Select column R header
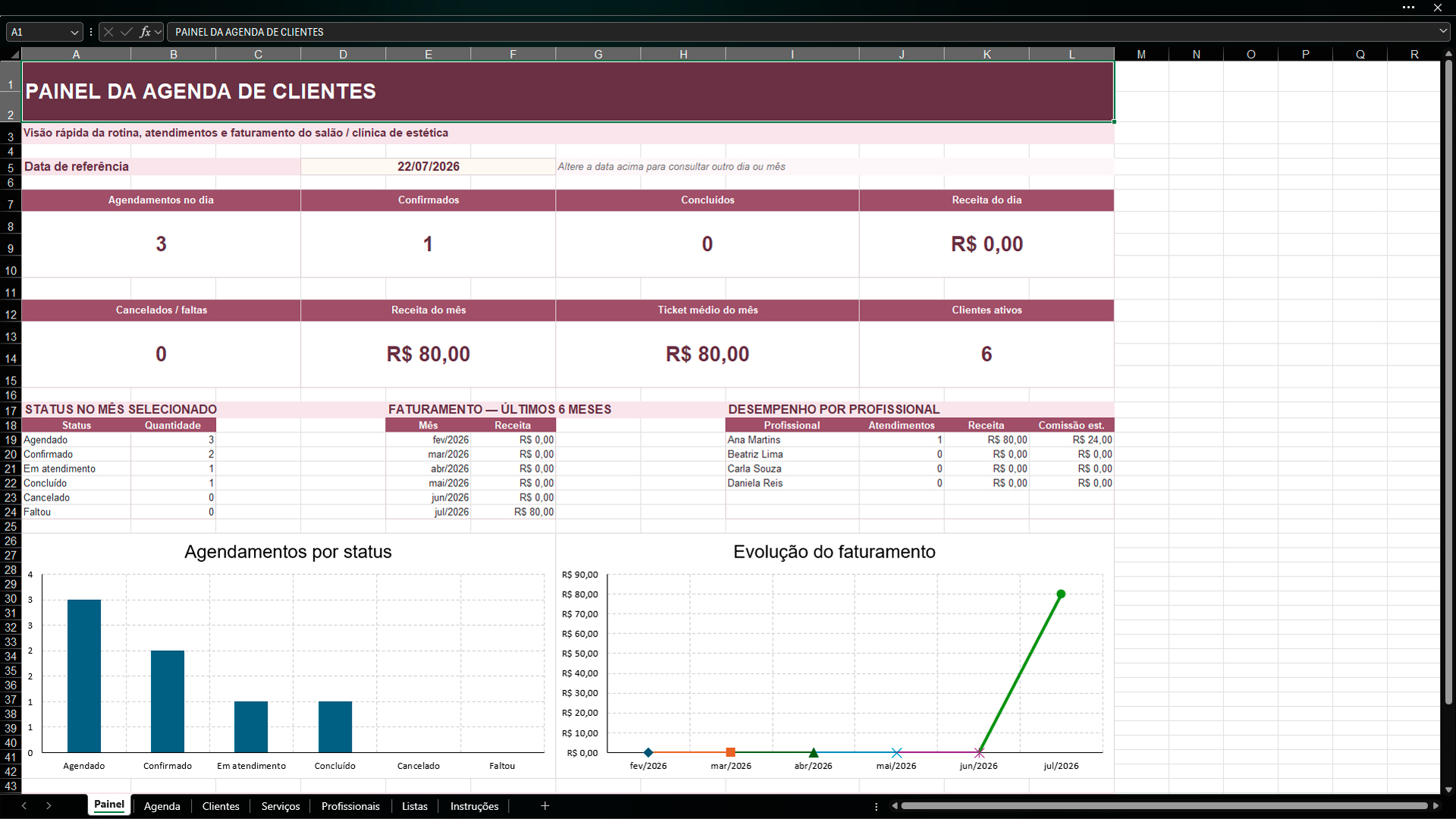Image resolution: width=1456 pixels, height=819 pixels. [x=1414, y=55]
